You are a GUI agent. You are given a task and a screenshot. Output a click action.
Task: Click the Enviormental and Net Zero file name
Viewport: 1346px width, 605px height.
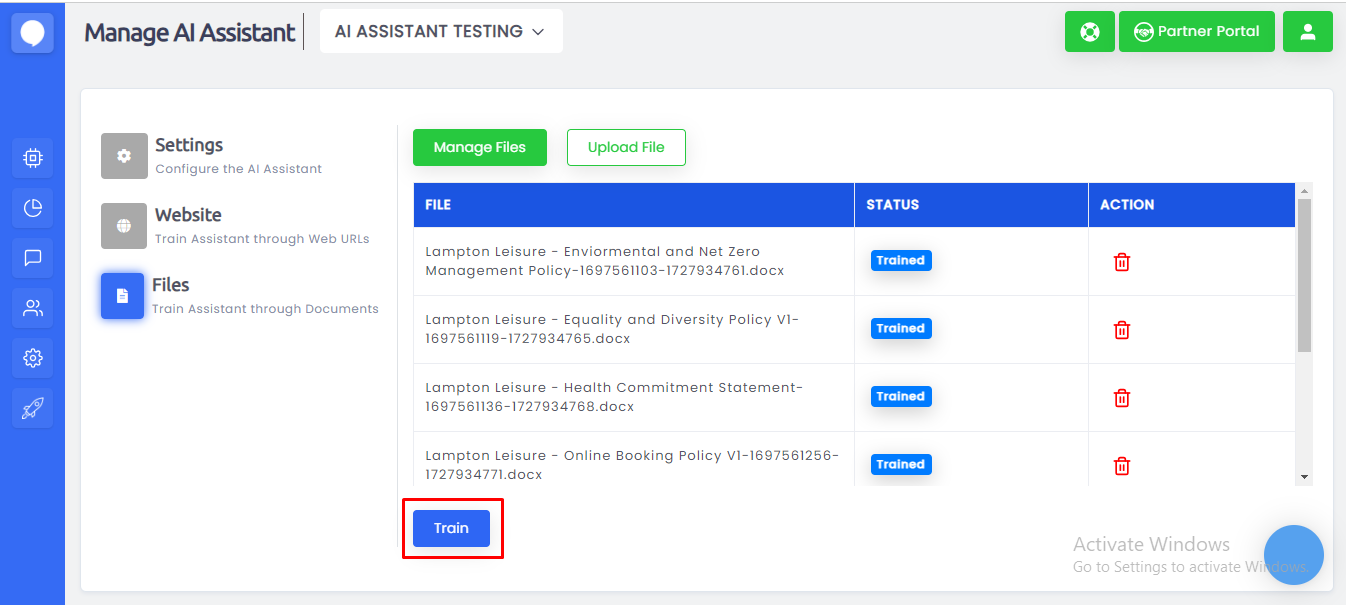[x=605, y=261]
